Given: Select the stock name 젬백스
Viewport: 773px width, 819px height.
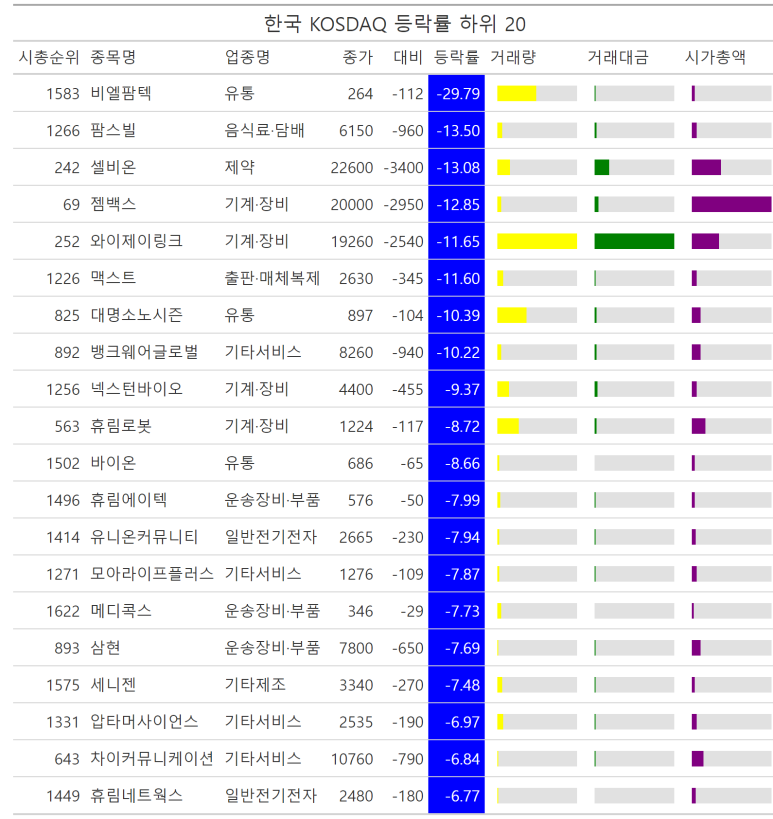Looking at the screenshot, I should [113, 204].
